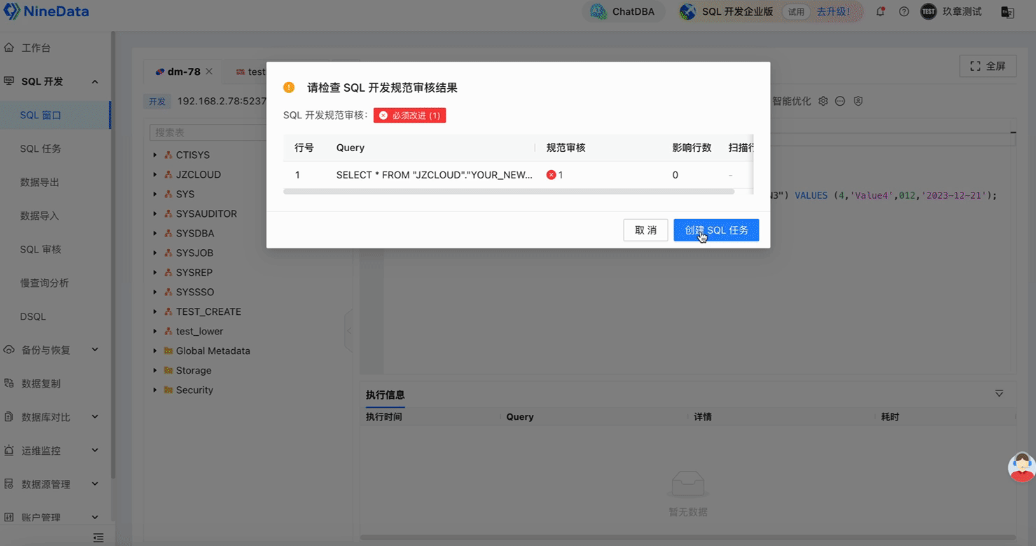Click the 规范审核 column header
The width and height of the screenshot is (1036, 546).
566,148
